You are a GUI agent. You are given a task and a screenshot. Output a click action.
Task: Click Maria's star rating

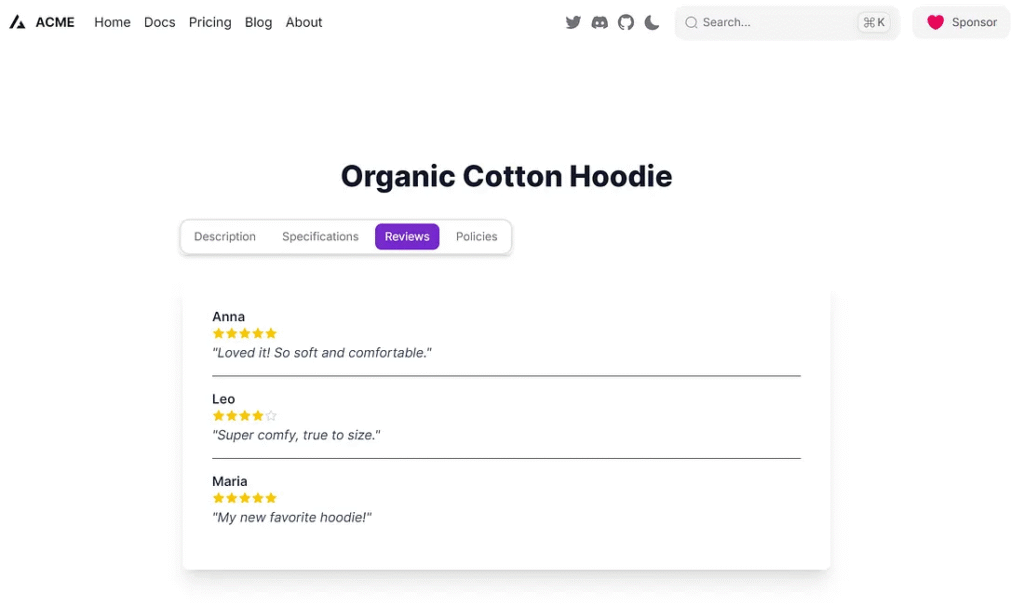pos(244,498)
